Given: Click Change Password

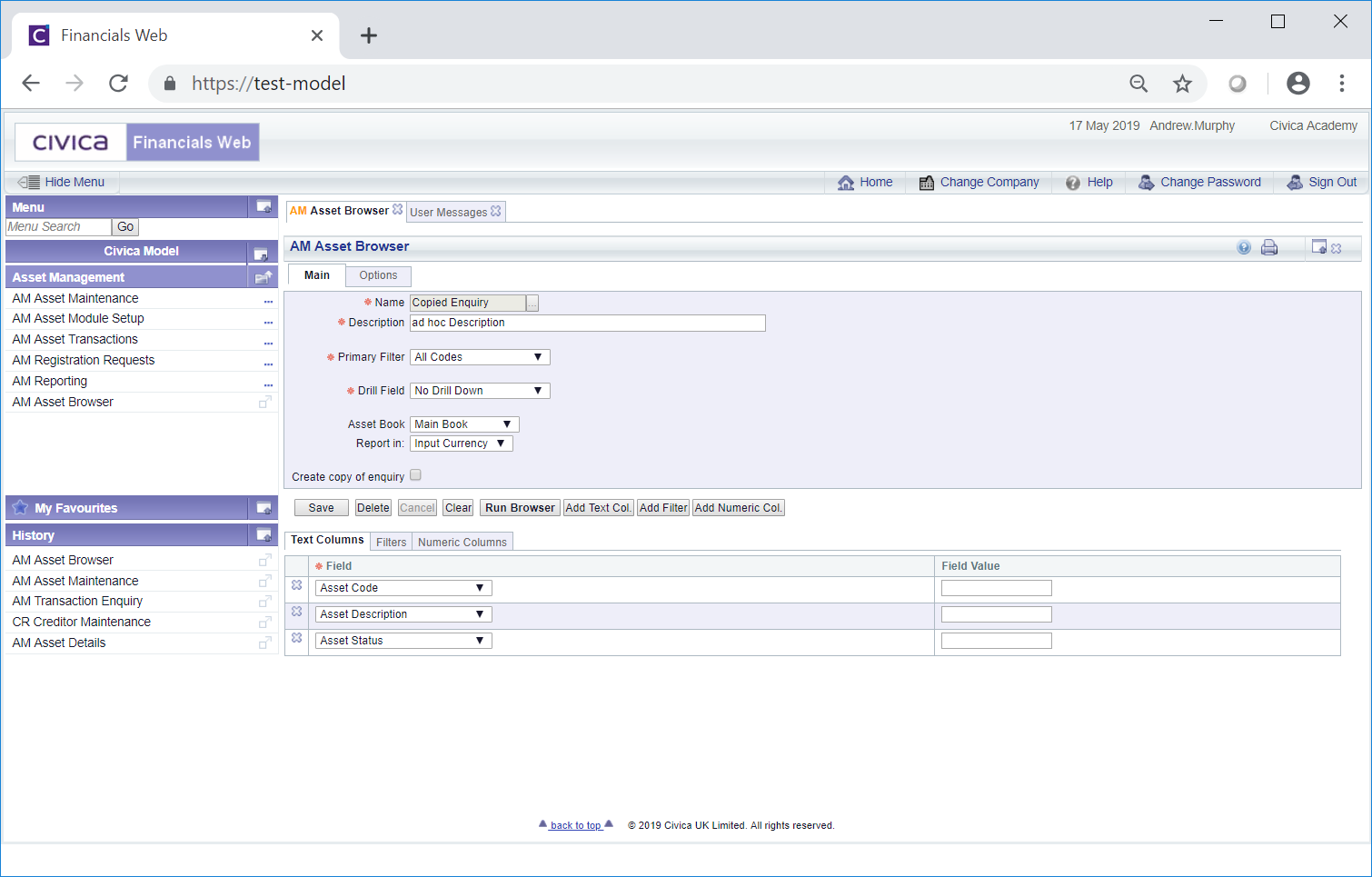Looking at the screenshot, I should [1199, 183].
